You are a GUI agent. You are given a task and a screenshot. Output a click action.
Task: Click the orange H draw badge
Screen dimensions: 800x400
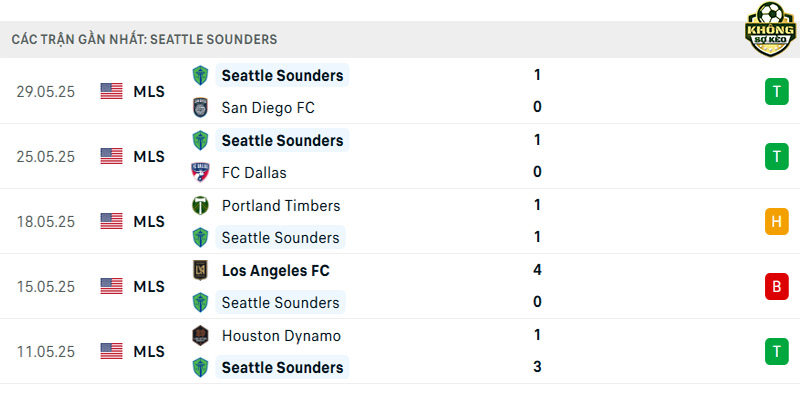(777, 221)
